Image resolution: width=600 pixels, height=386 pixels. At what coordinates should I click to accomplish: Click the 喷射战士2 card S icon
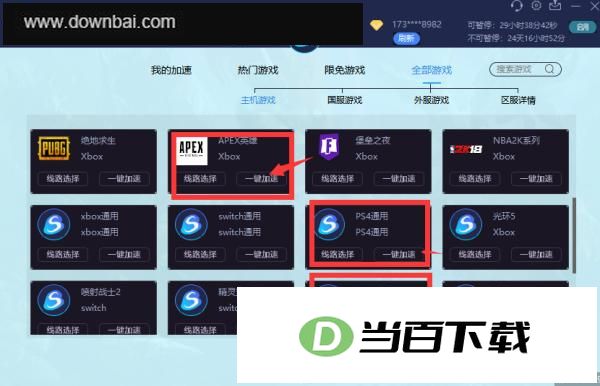coord(54,300)
